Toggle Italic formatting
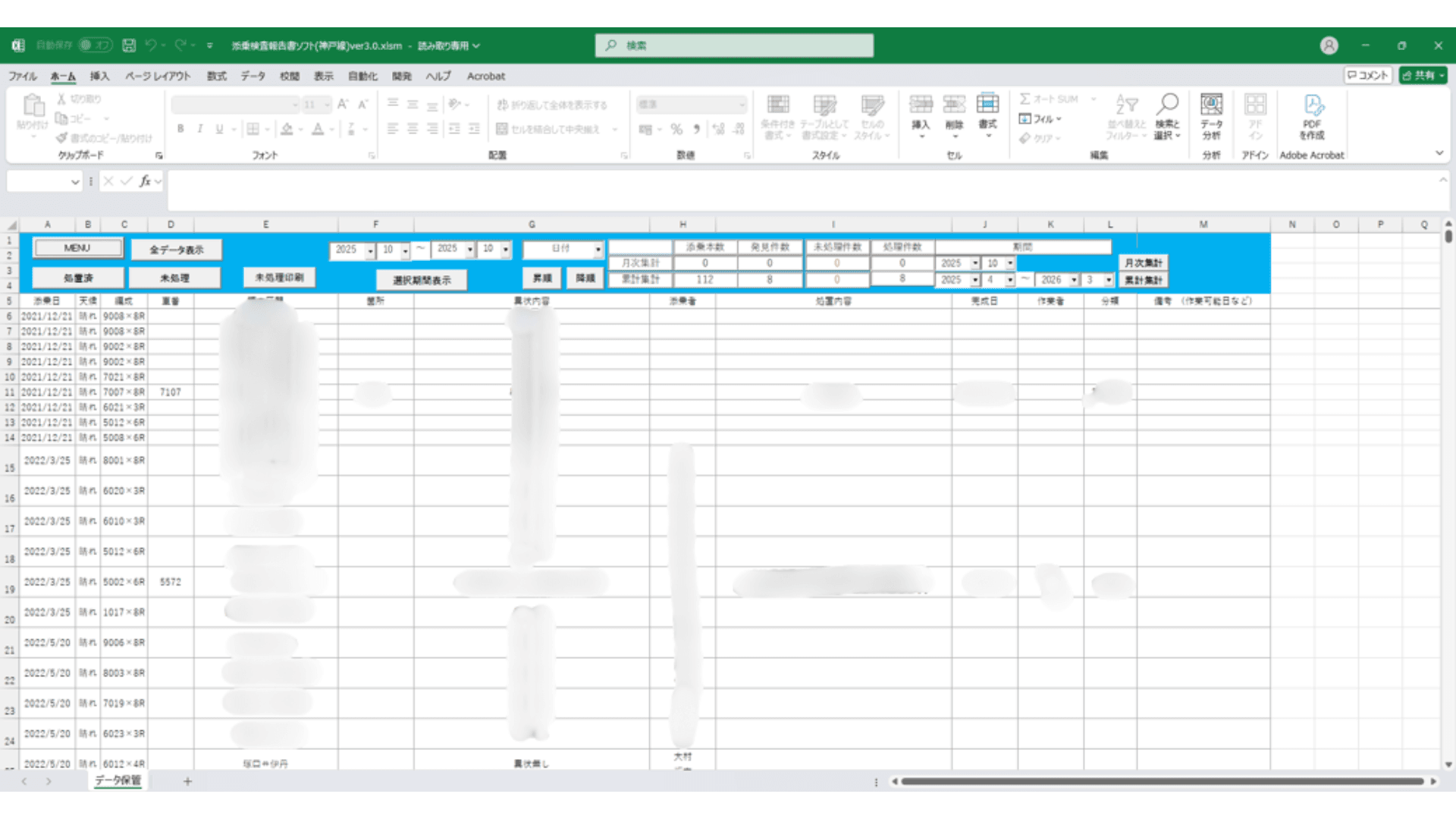1456x819 pixels. click(x=199, y=129)
